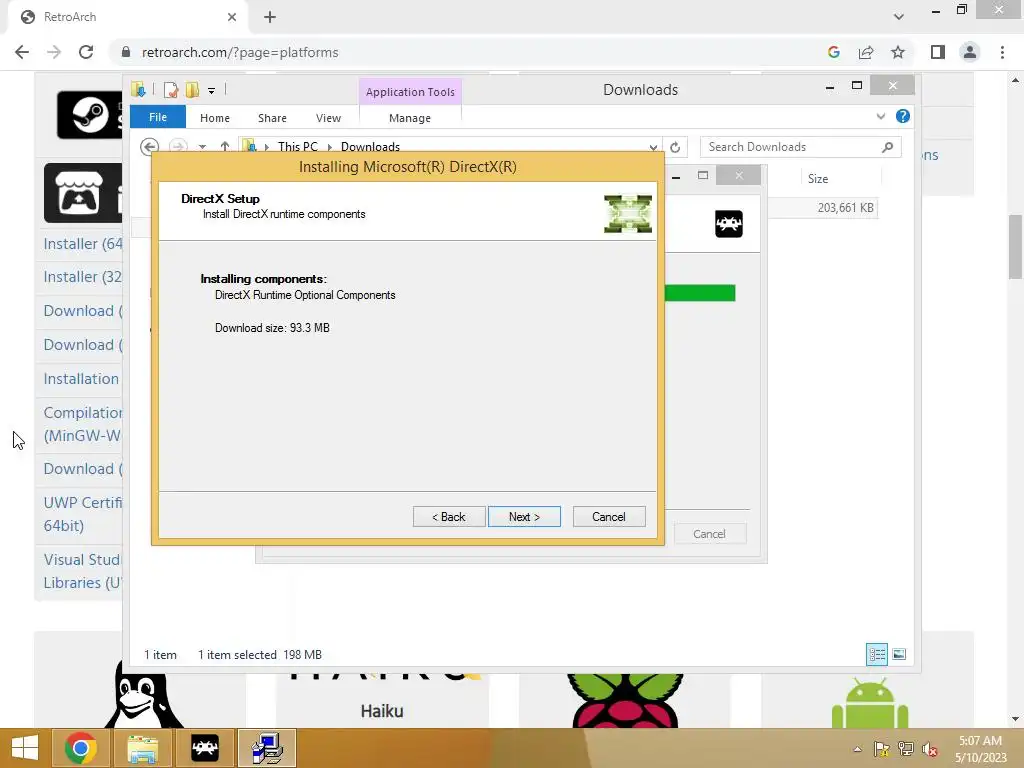Go back in Chrome browser

22,52
